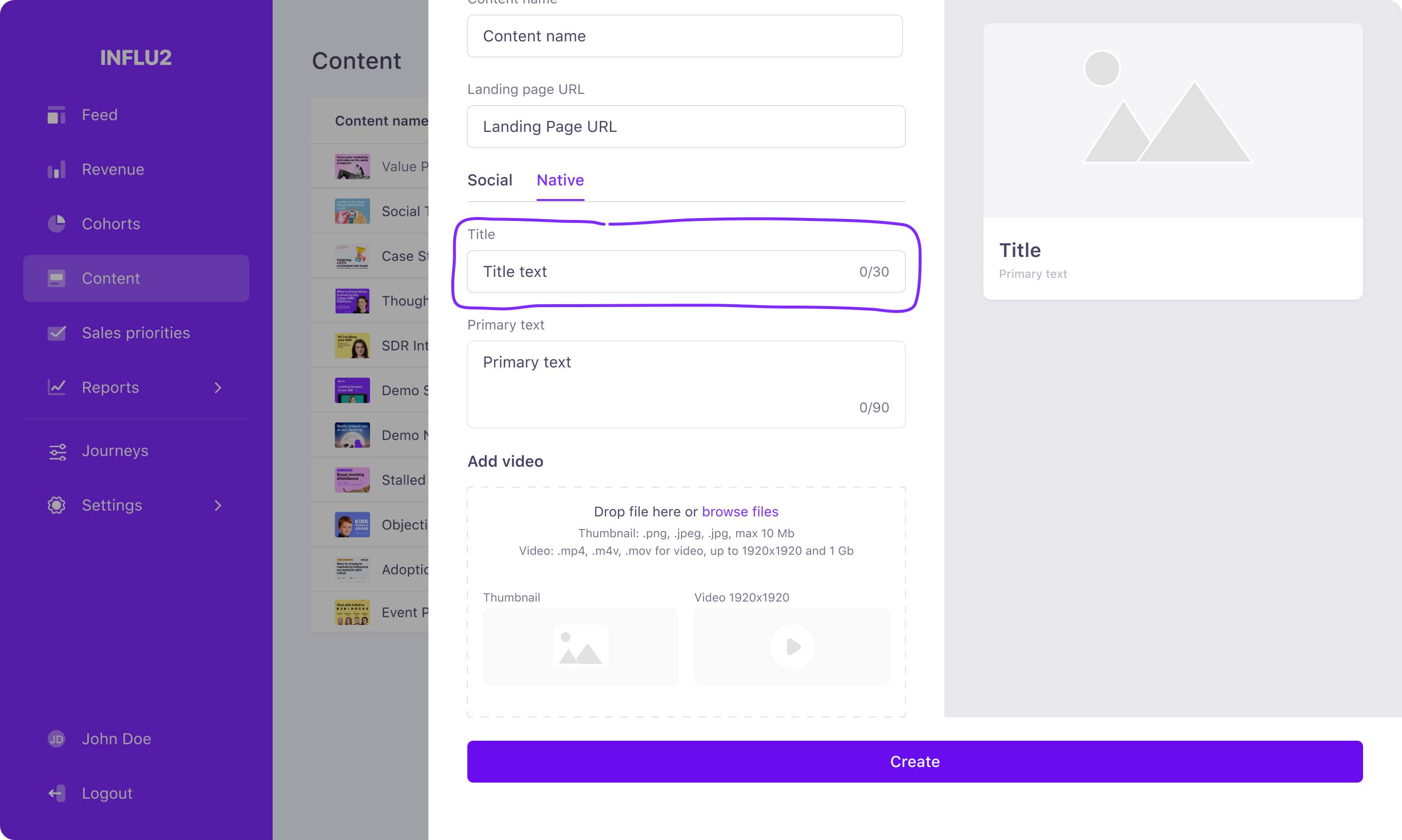
Task: Click the Create button
Action: tap(915, 761)
